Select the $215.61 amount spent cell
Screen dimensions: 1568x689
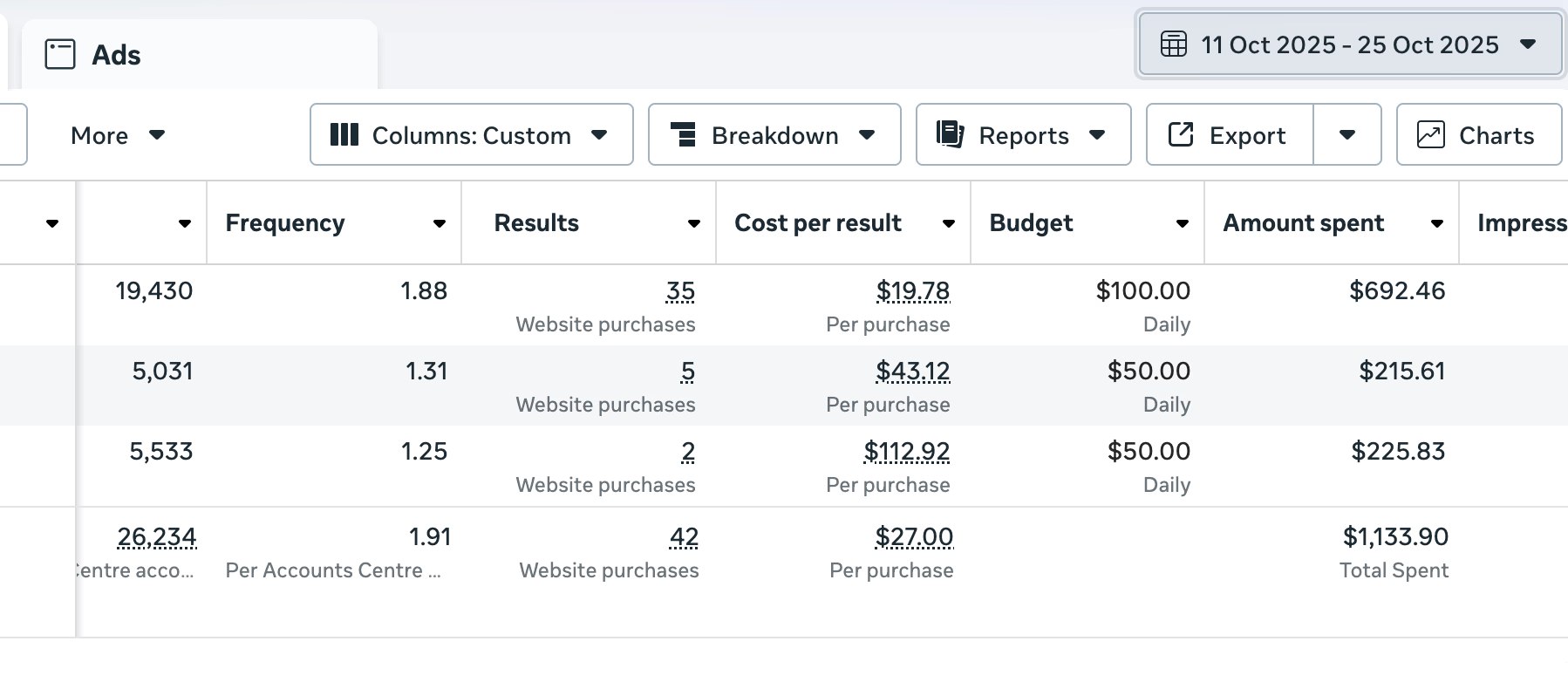(1402, 371)
